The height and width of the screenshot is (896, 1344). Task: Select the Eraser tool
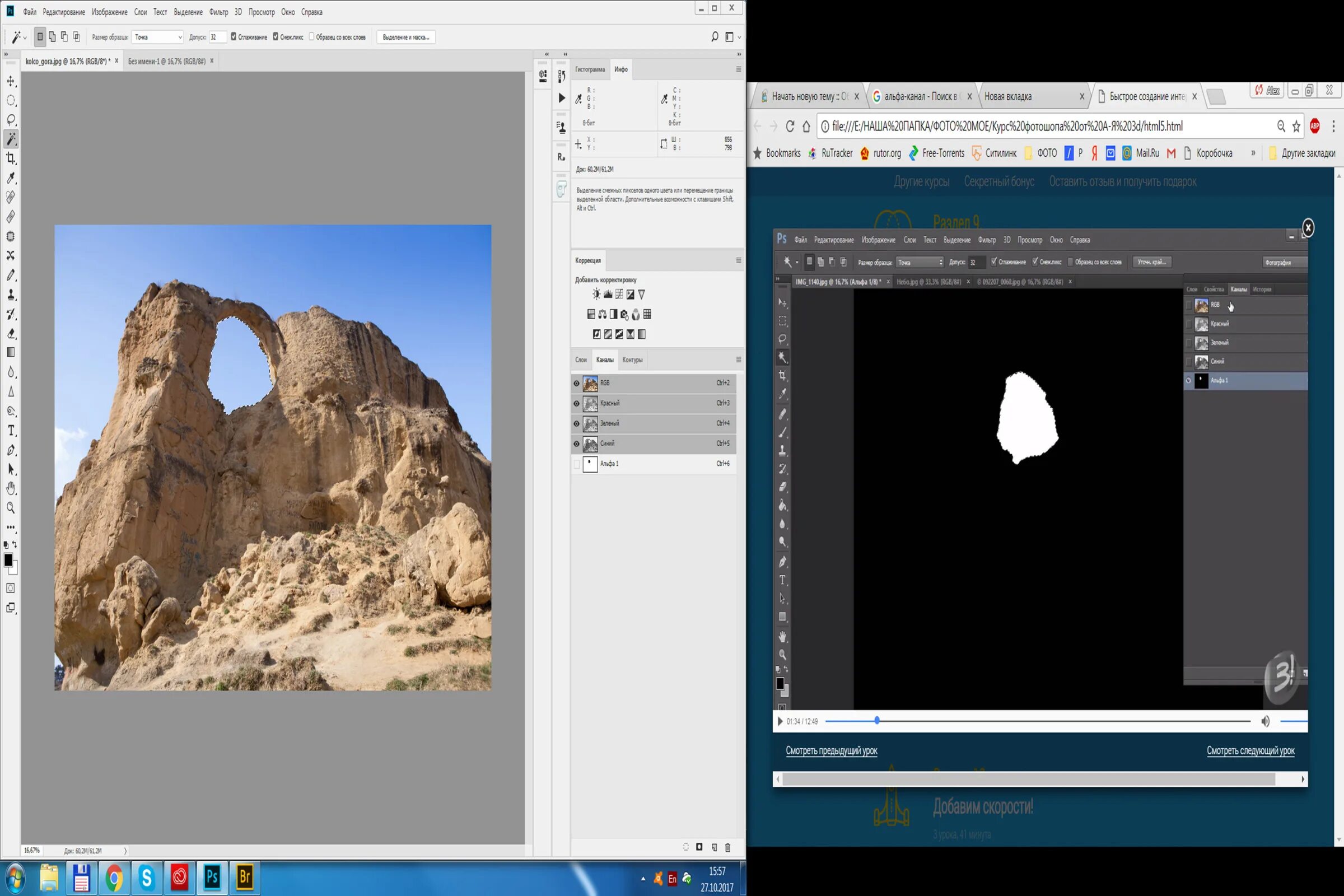(x=11, y=333)
